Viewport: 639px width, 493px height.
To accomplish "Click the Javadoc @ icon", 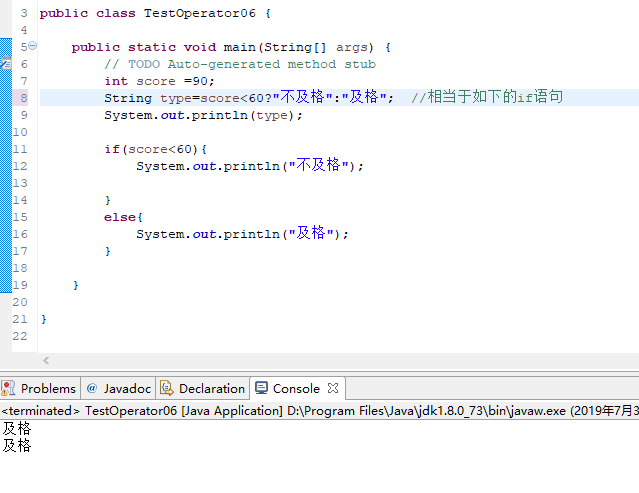I will pos(92,388).
